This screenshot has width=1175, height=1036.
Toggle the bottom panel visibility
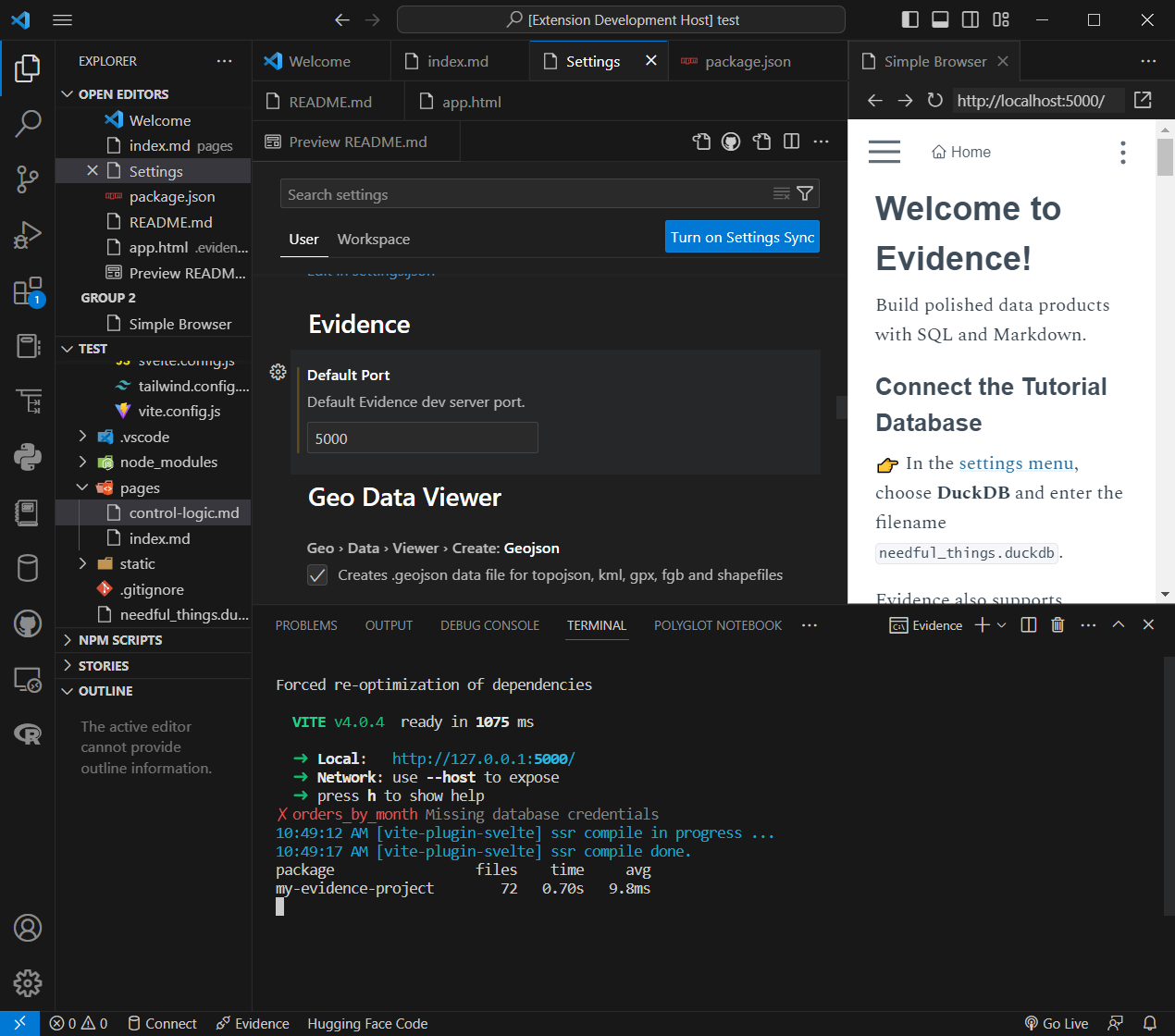(x=939, y=18)
